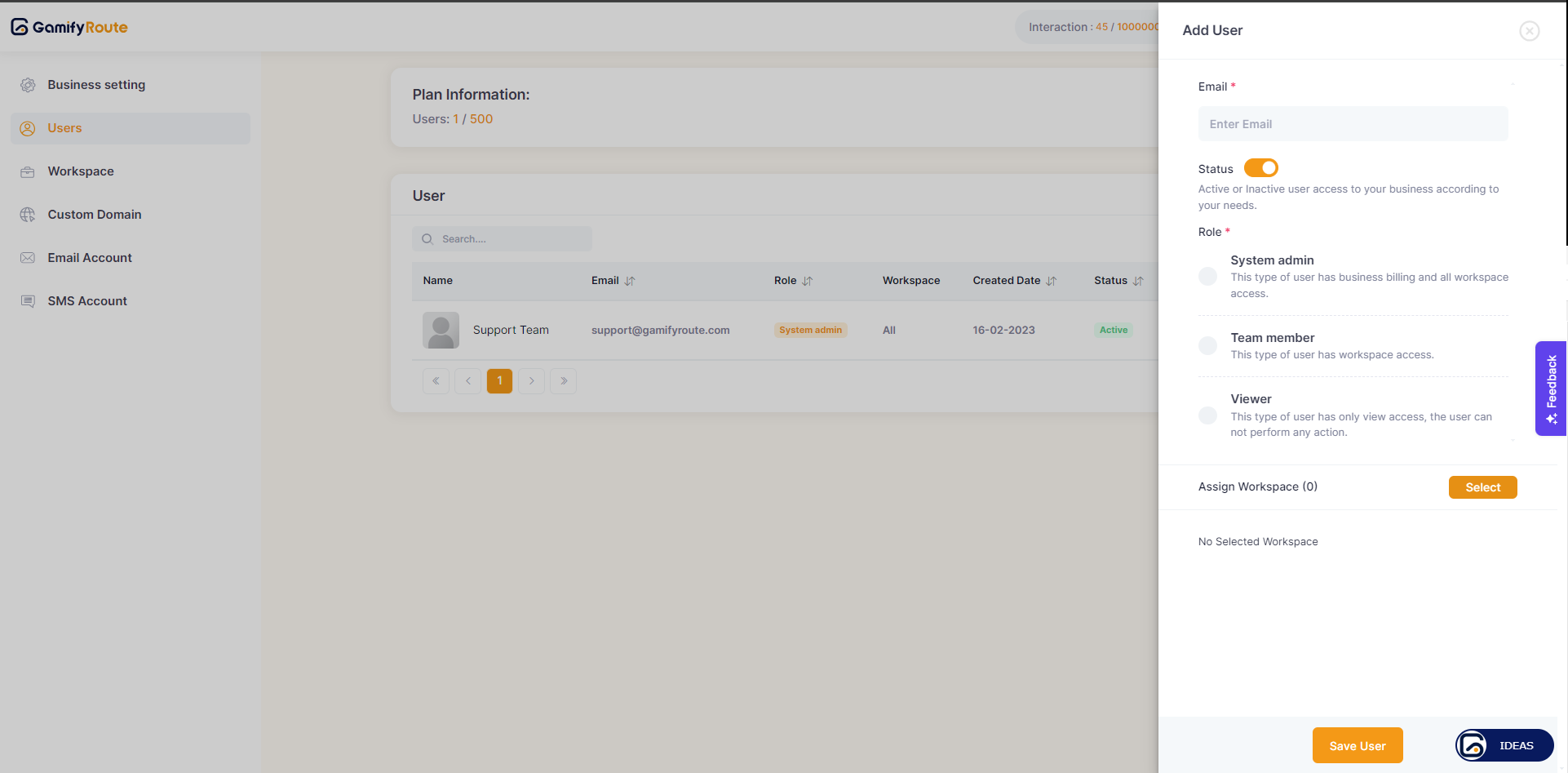This screenshot has width=1568, height=773.
Task: Click Select to assign a workspace
Action: (x=1482, y=487)
